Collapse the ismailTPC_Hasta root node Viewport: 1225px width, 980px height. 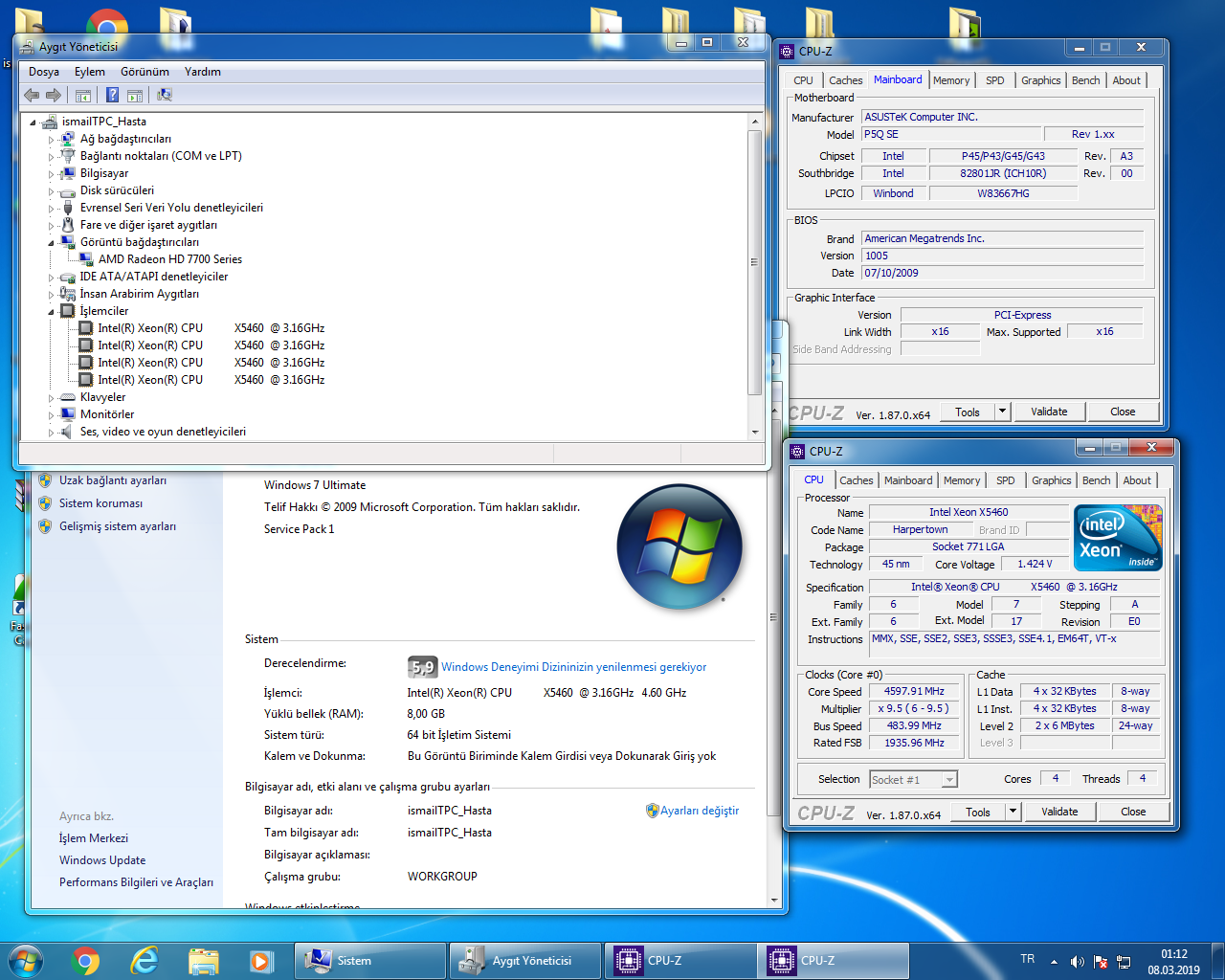pos(33,122)
